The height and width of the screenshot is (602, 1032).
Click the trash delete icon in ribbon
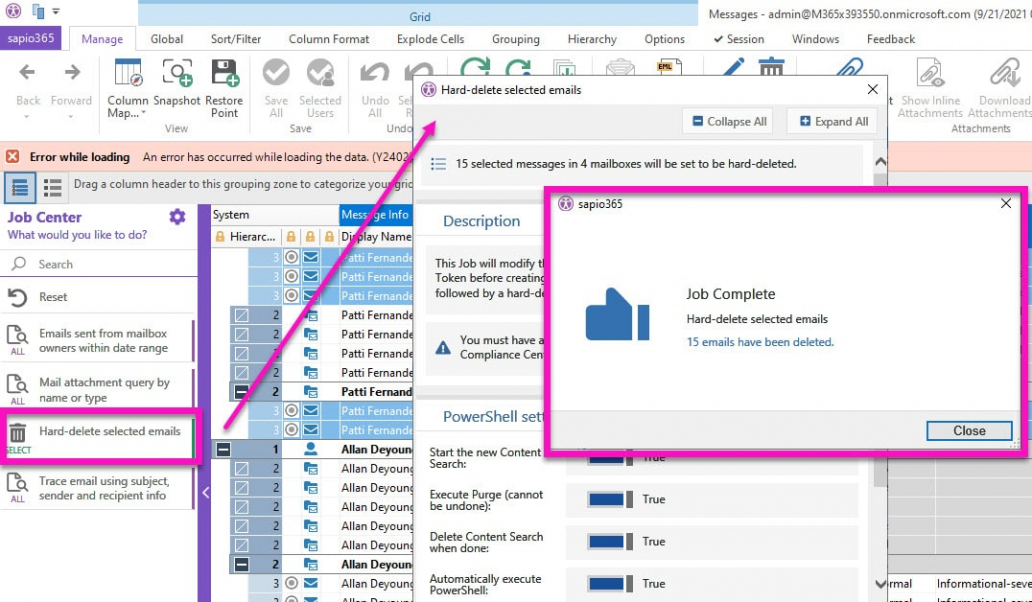771,67
